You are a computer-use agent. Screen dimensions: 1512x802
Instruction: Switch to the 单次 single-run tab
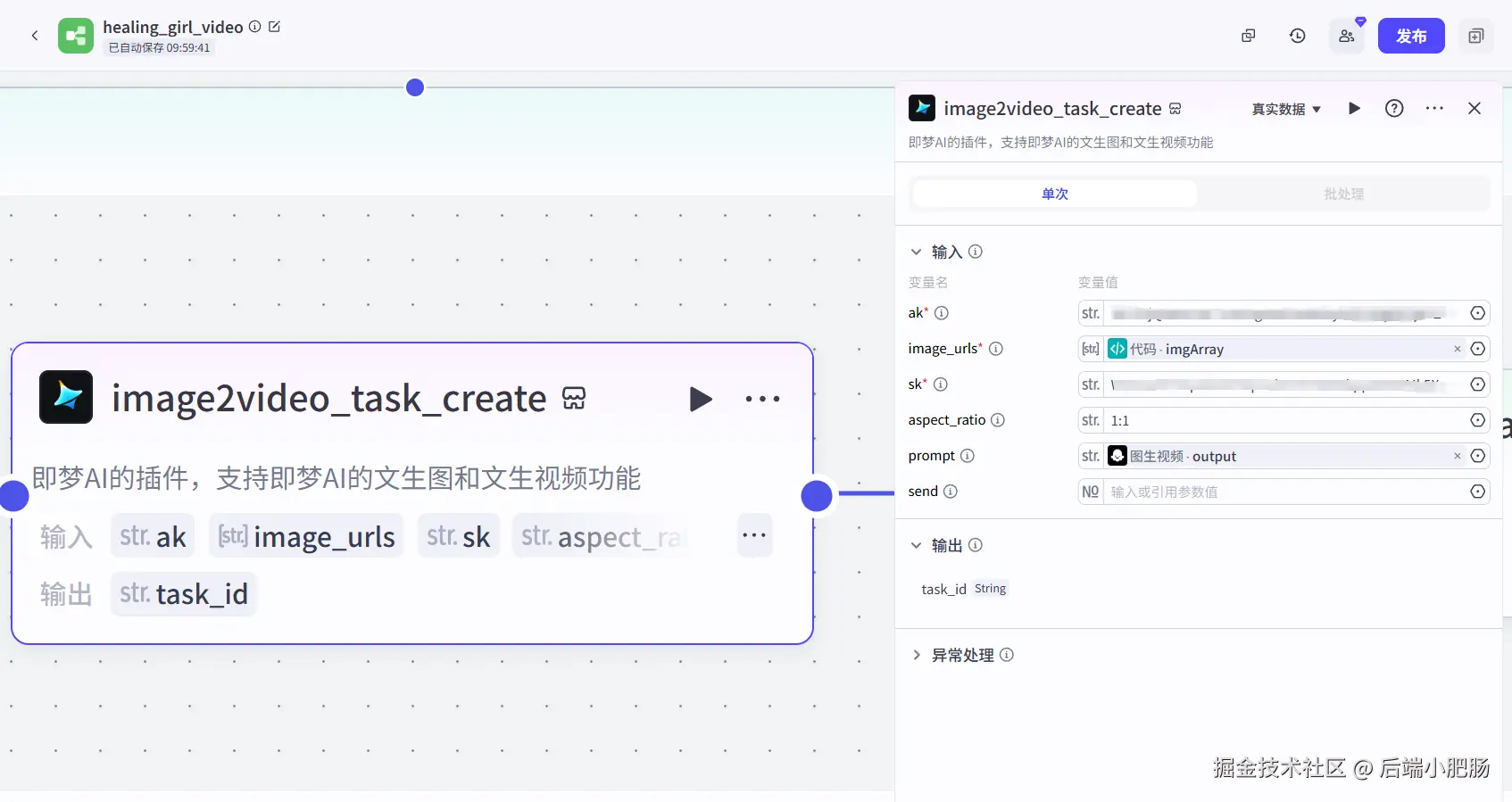coord(1055,194)
